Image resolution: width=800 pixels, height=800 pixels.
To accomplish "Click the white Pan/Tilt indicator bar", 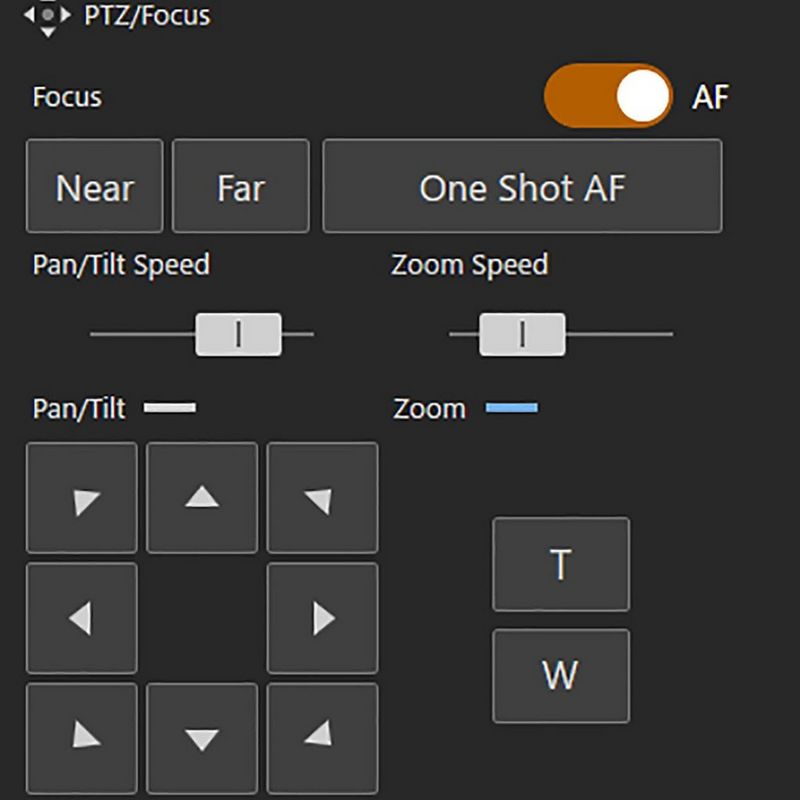I will [x=170, y=408].
